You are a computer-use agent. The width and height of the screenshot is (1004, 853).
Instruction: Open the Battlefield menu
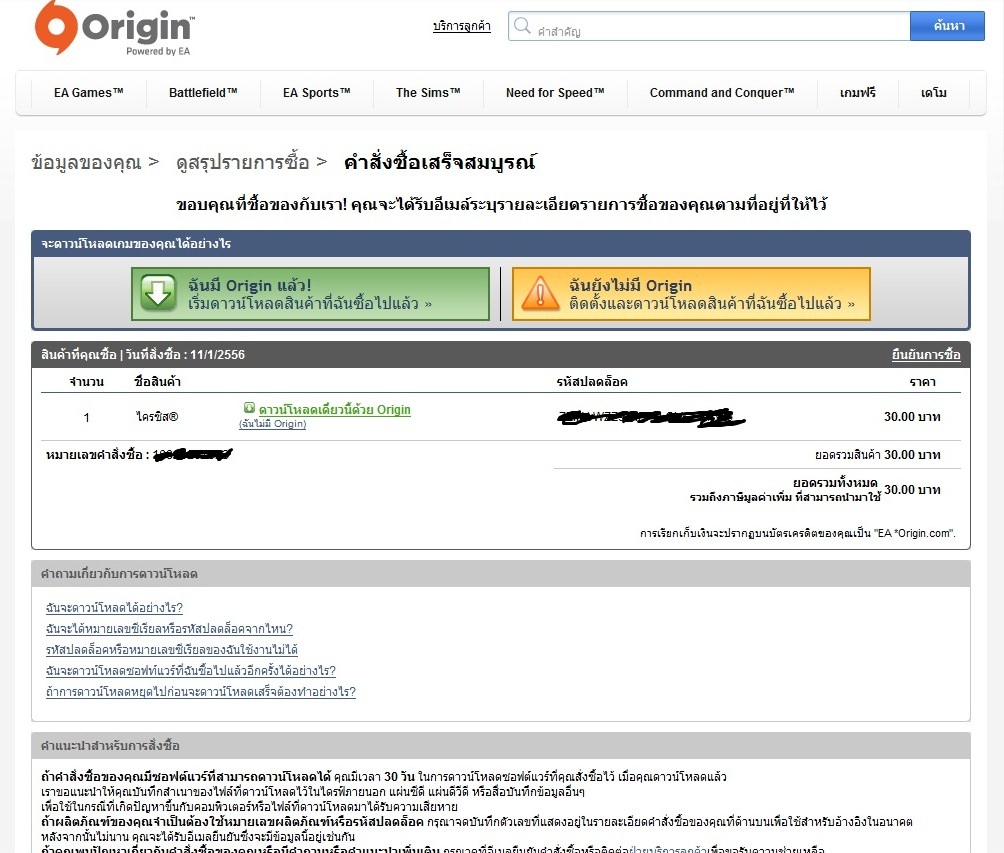pos(203,93)
